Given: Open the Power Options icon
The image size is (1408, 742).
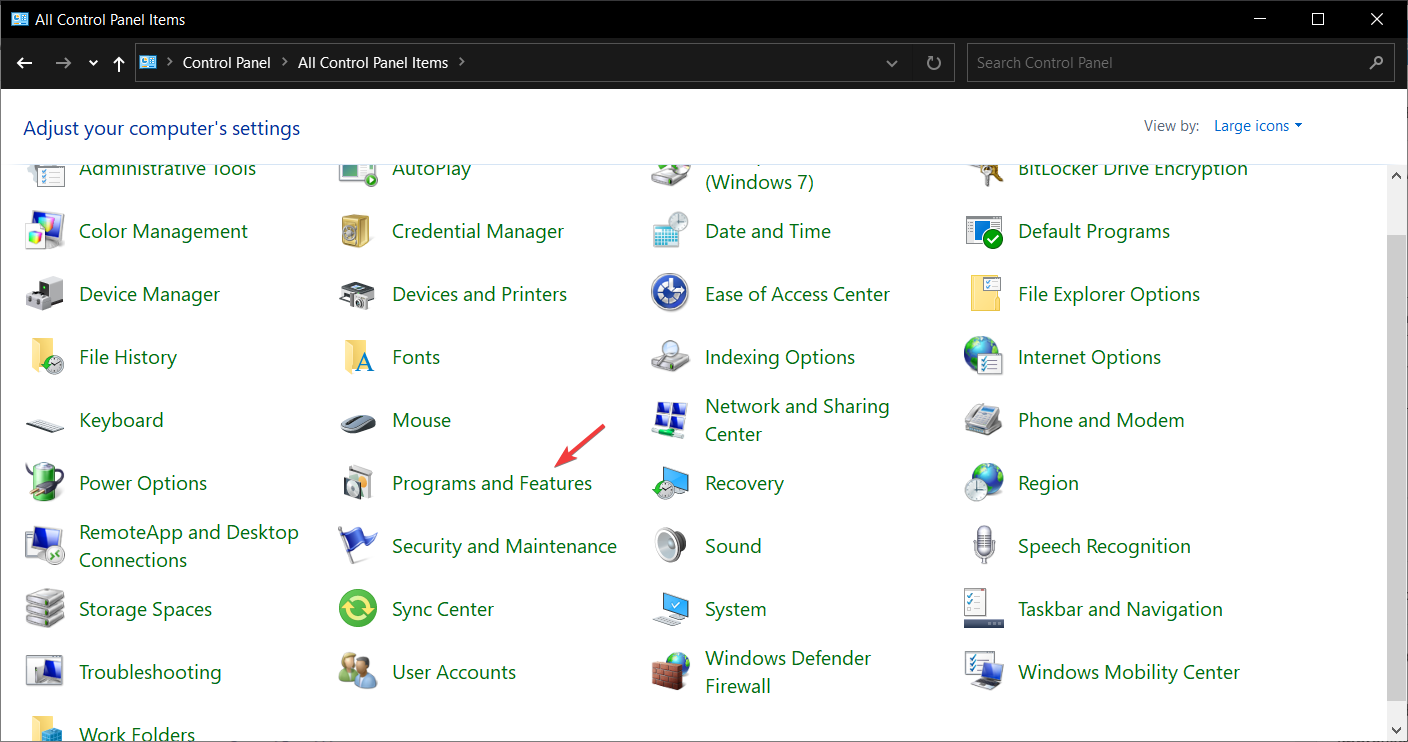Looking at the screenshot, I should coord(44,483).
